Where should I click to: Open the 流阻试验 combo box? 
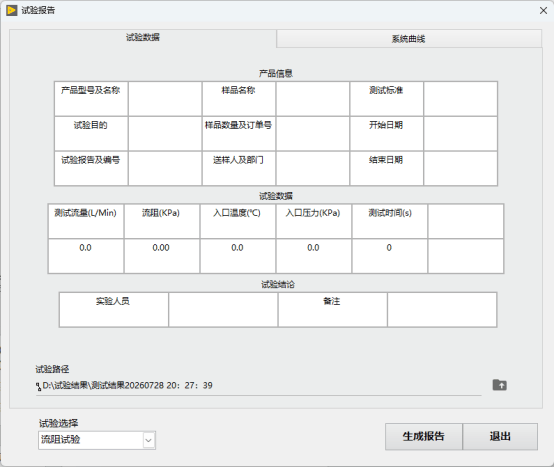[x=97, y=440]
